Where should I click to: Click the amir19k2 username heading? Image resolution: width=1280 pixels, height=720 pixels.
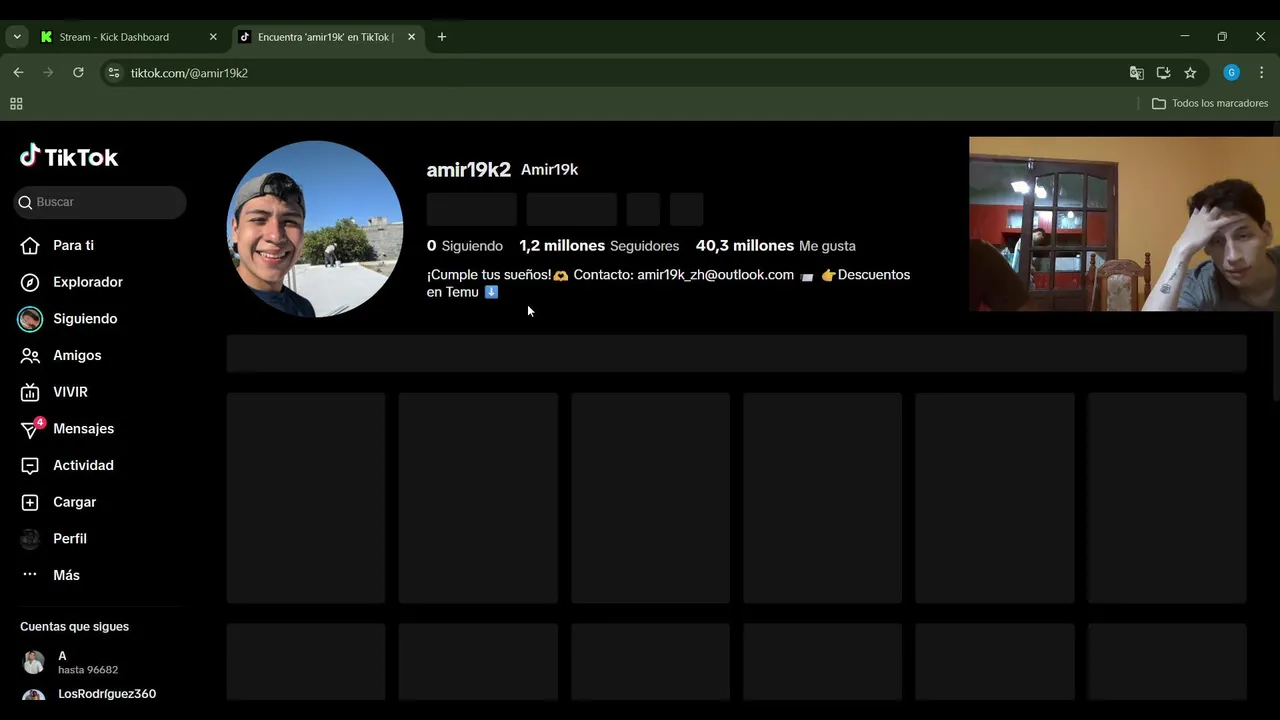point(469,169)
